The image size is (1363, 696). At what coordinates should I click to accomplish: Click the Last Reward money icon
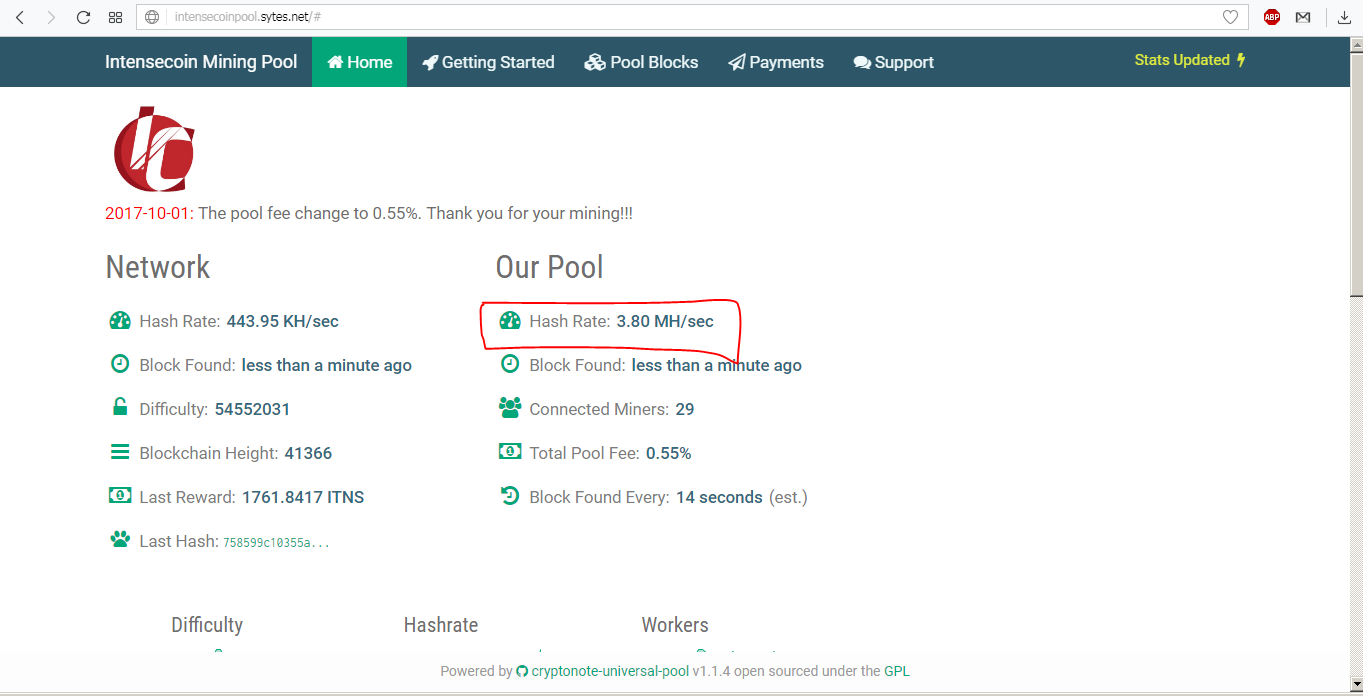120,495
